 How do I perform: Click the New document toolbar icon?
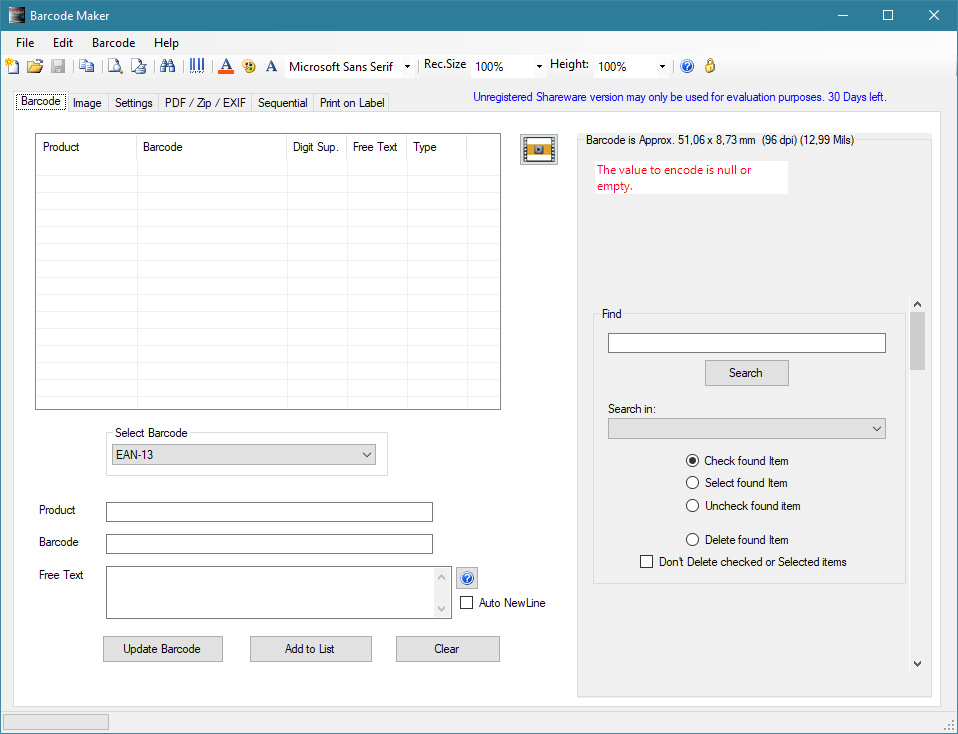coord(12,66)
